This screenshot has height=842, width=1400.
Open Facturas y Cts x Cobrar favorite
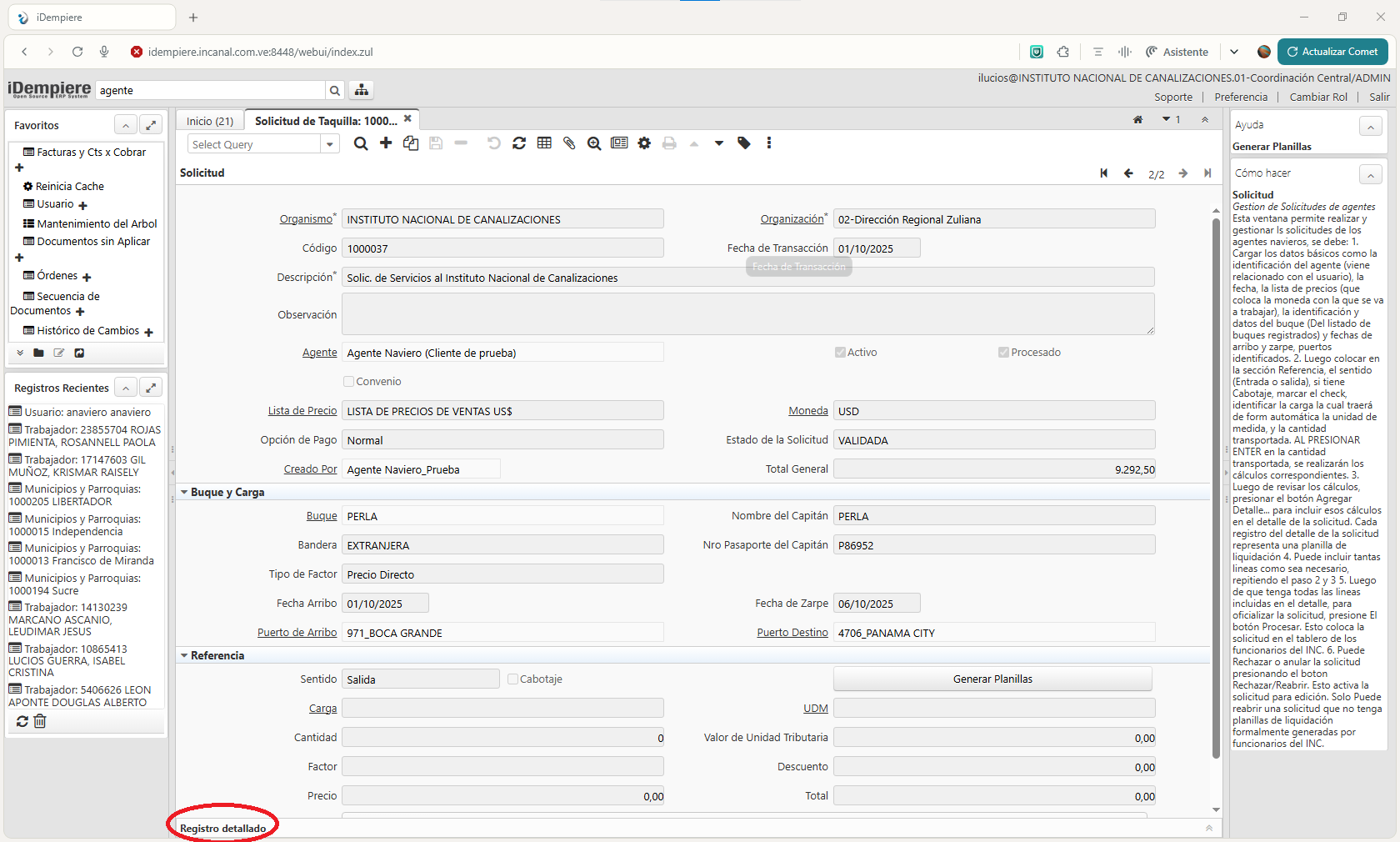[x=91, y=153]
